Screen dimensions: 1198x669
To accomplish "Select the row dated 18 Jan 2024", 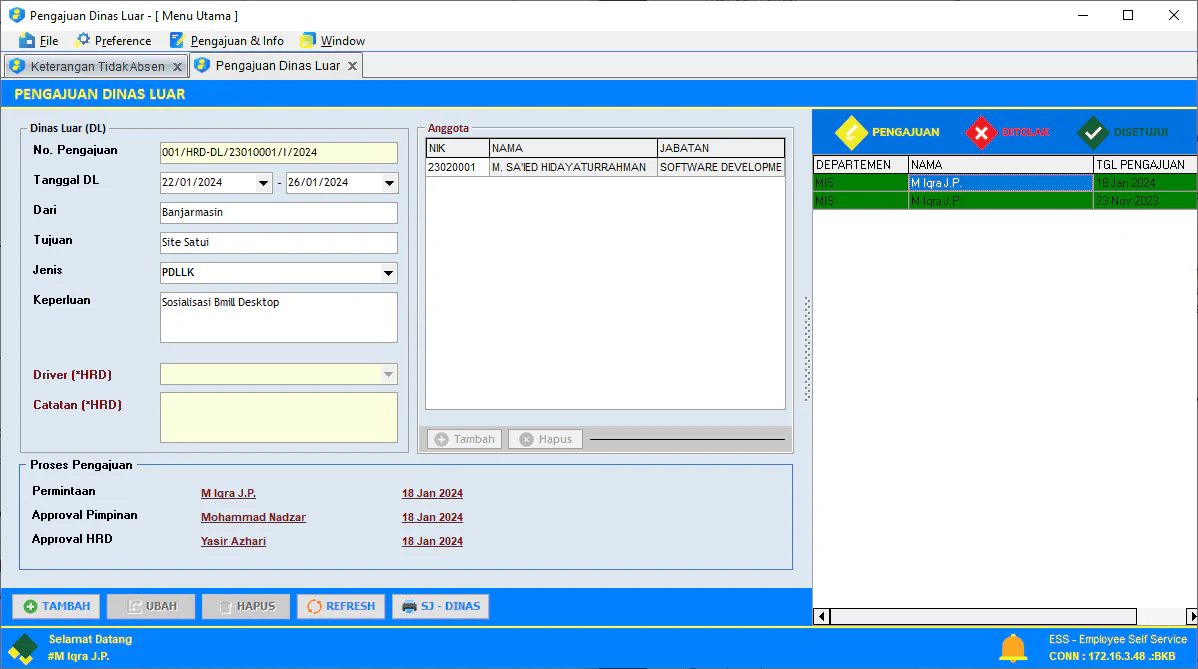I will pyautogui.click(x=1005, y=183).
